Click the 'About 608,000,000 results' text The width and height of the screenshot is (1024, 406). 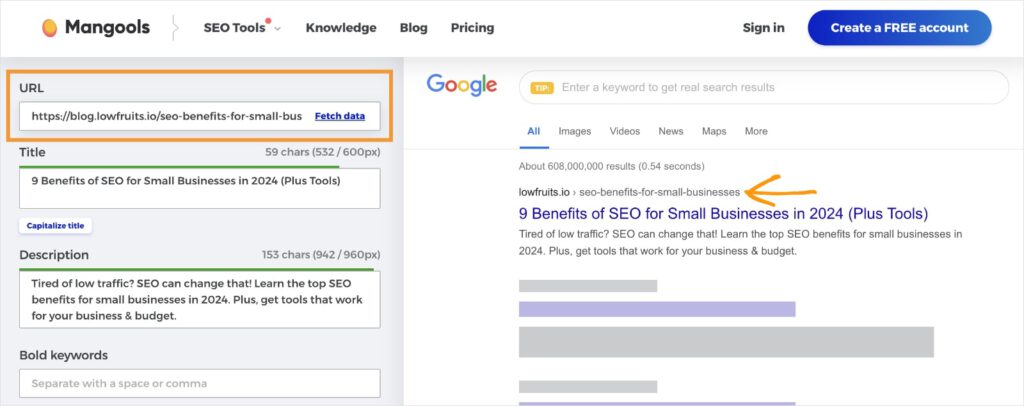click(611, 166)
